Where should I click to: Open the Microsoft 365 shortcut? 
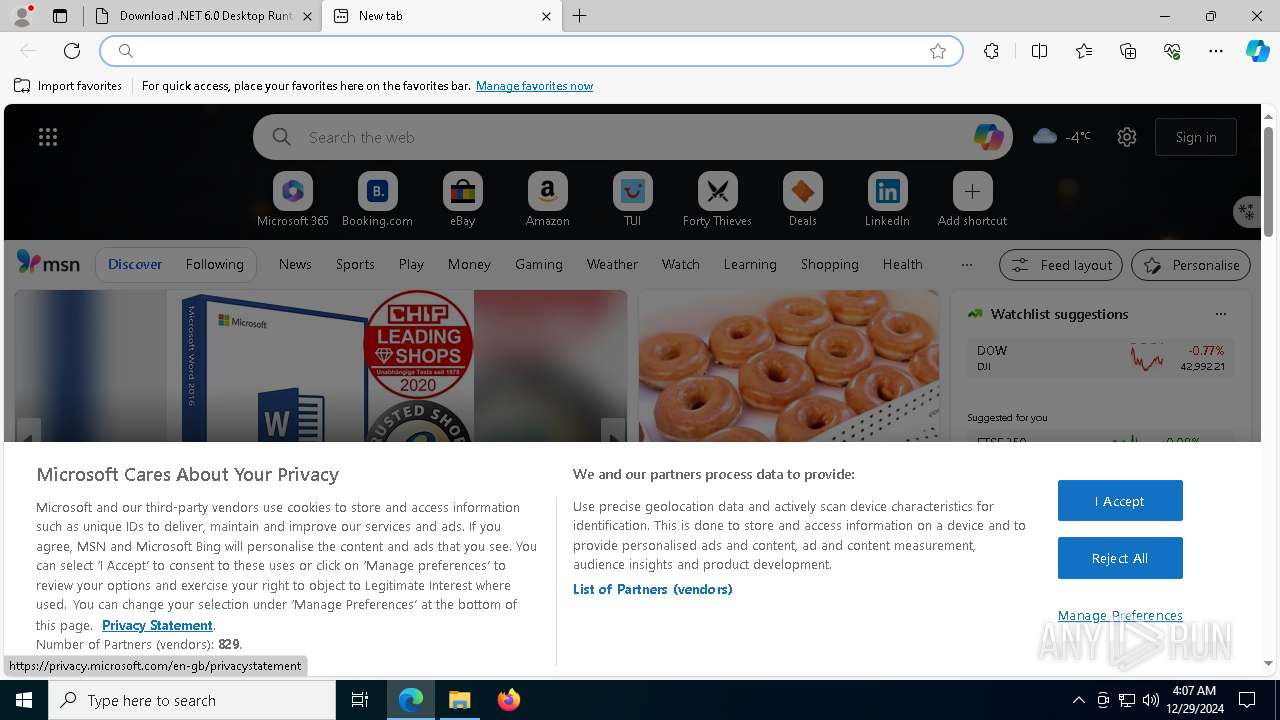coord(293,199)
